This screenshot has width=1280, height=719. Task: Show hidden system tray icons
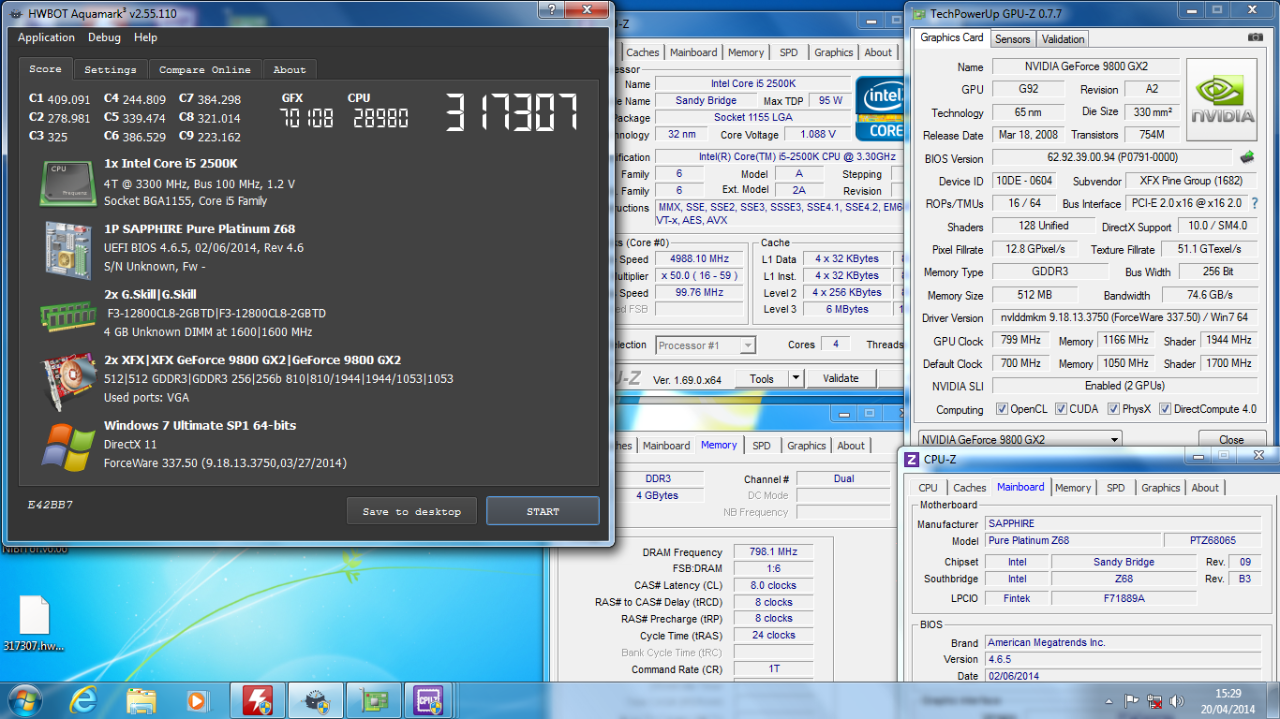[x=1109, y=701]
